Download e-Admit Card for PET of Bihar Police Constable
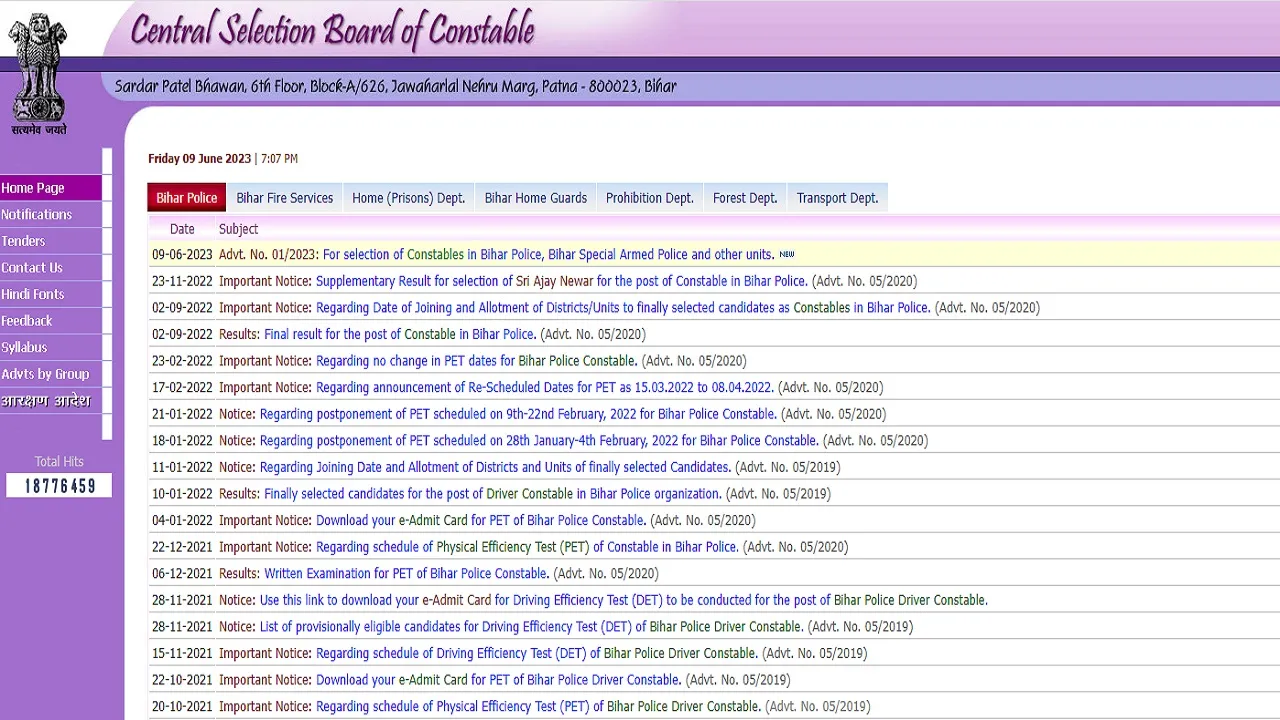Viewport: 1280px width, 720px height. (x=481, y=520)
